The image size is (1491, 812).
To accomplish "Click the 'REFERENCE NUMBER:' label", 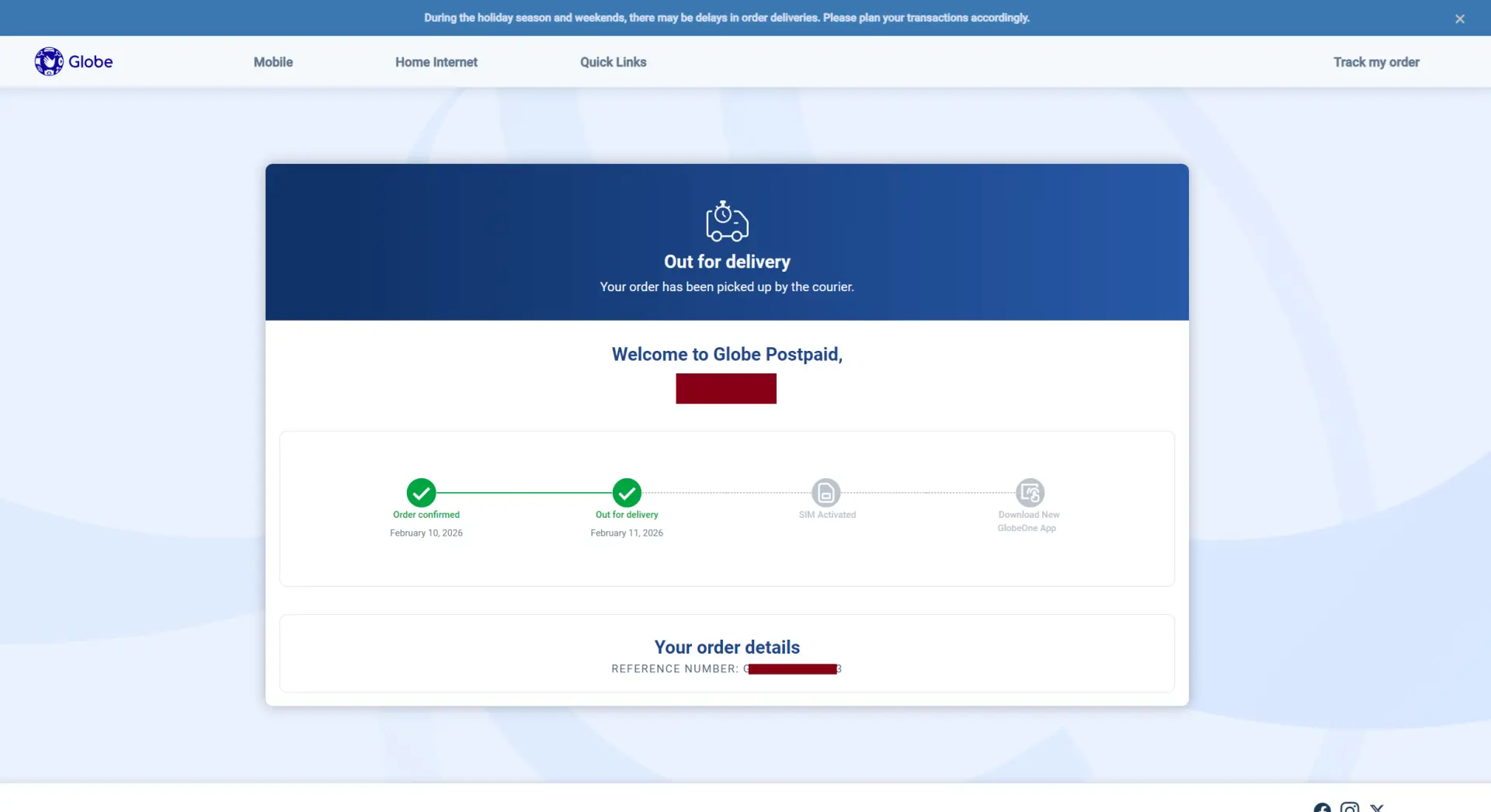I will click(x=675, y=669).
